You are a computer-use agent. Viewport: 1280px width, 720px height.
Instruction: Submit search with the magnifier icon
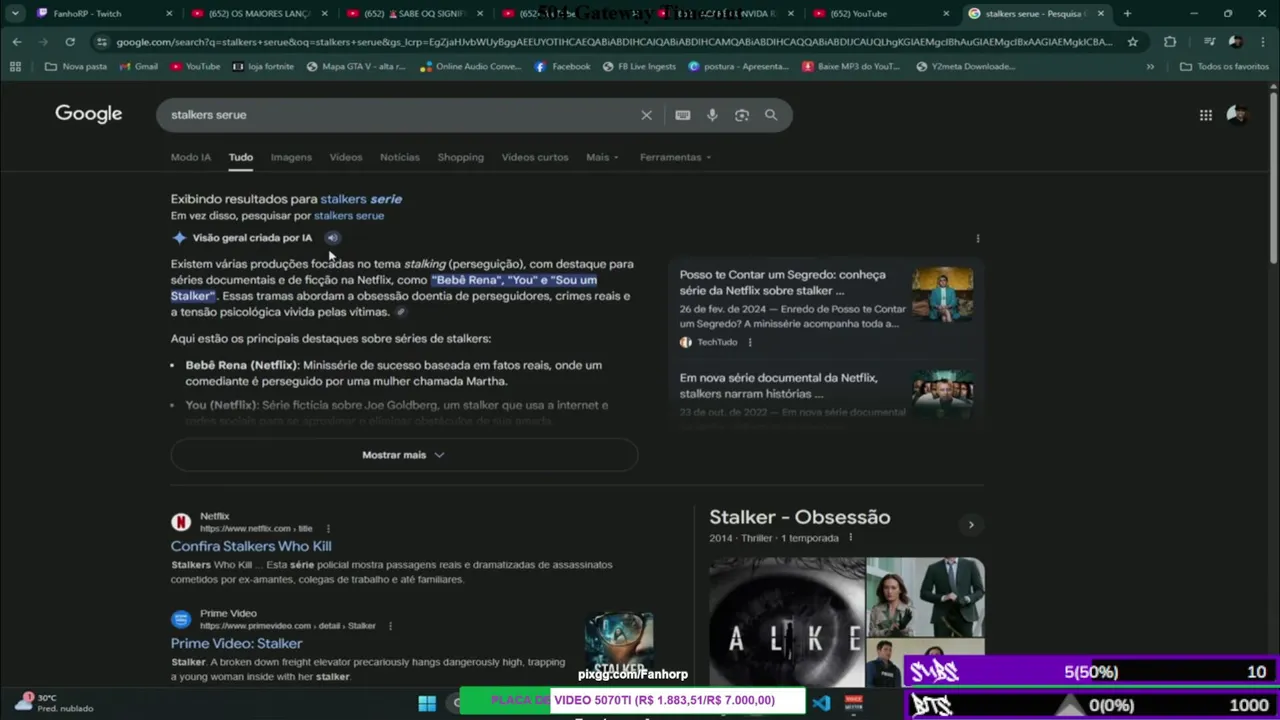click(771, 115)
